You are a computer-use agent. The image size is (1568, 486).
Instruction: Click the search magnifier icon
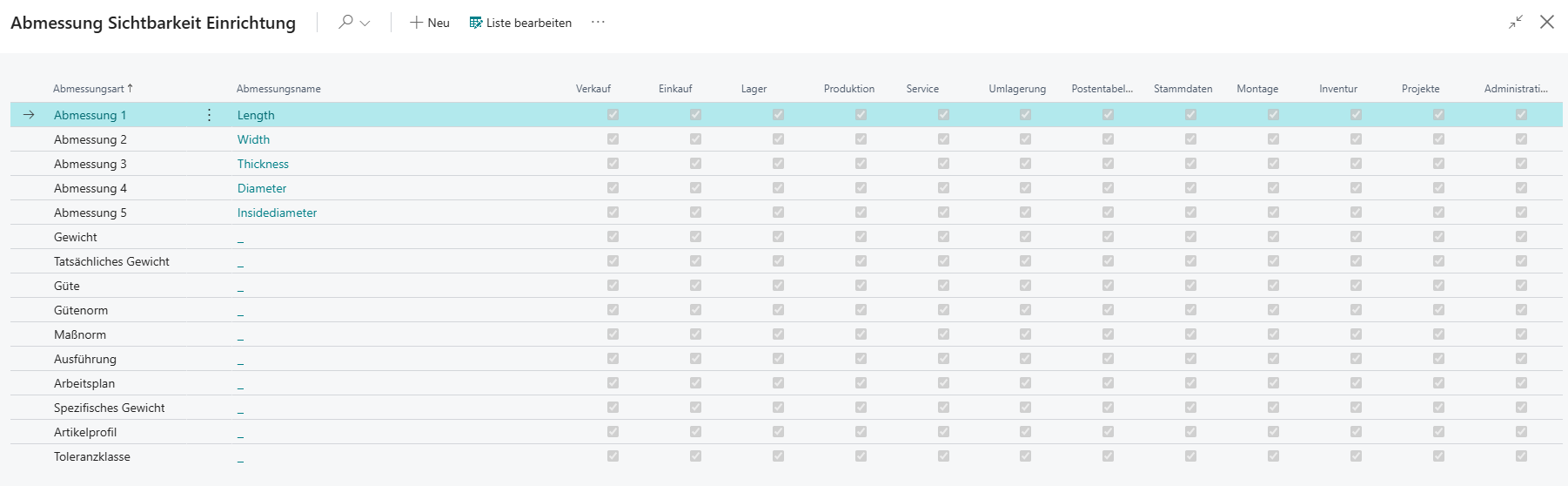click(x=345, y=22)
